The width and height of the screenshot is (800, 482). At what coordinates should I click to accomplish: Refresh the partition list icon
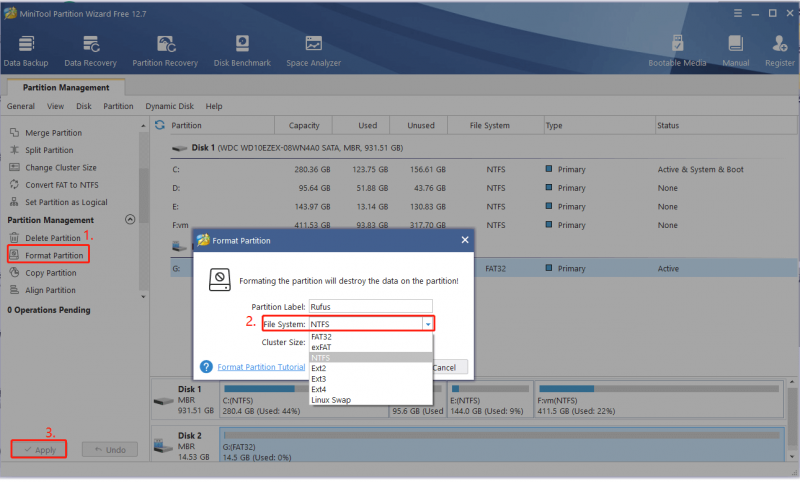160,125
